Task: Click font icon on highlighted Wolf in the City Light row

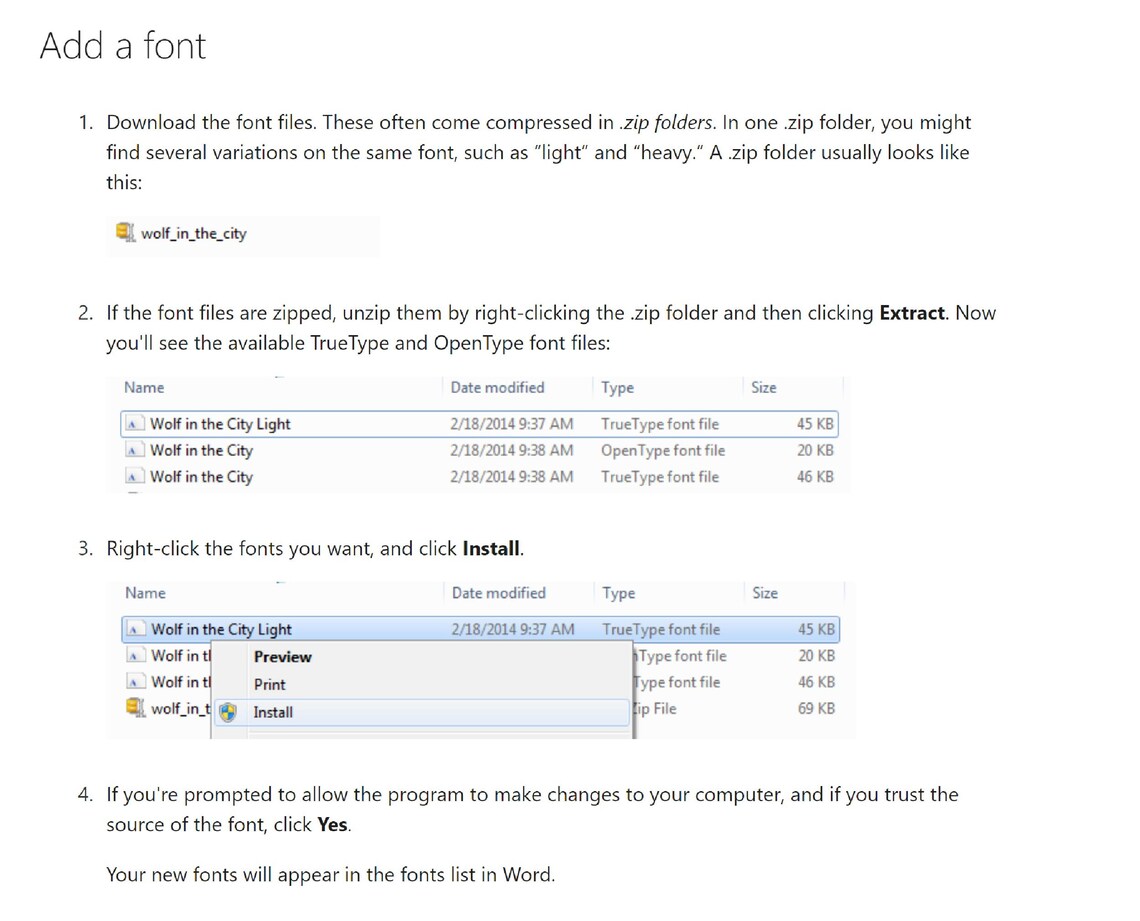Action: [134, 629]
